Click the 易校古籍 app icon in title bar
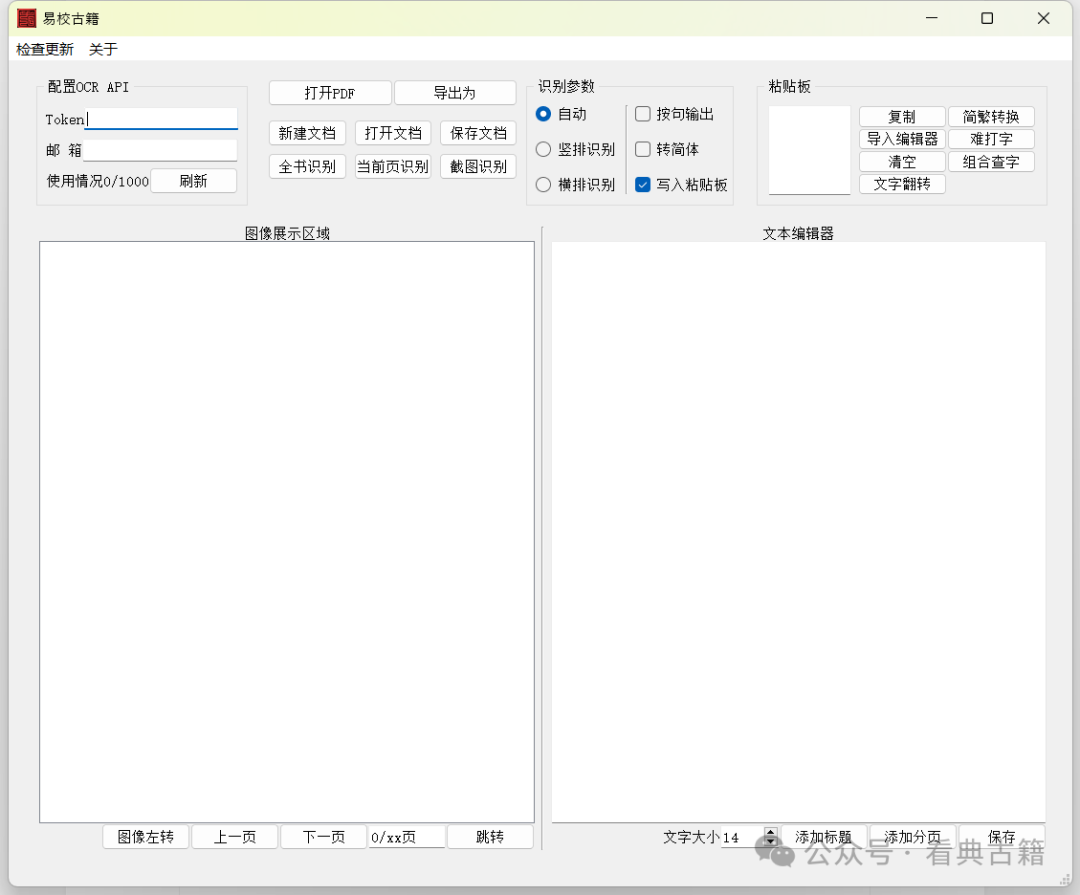 pyautogui.click(x=27, y=18)
